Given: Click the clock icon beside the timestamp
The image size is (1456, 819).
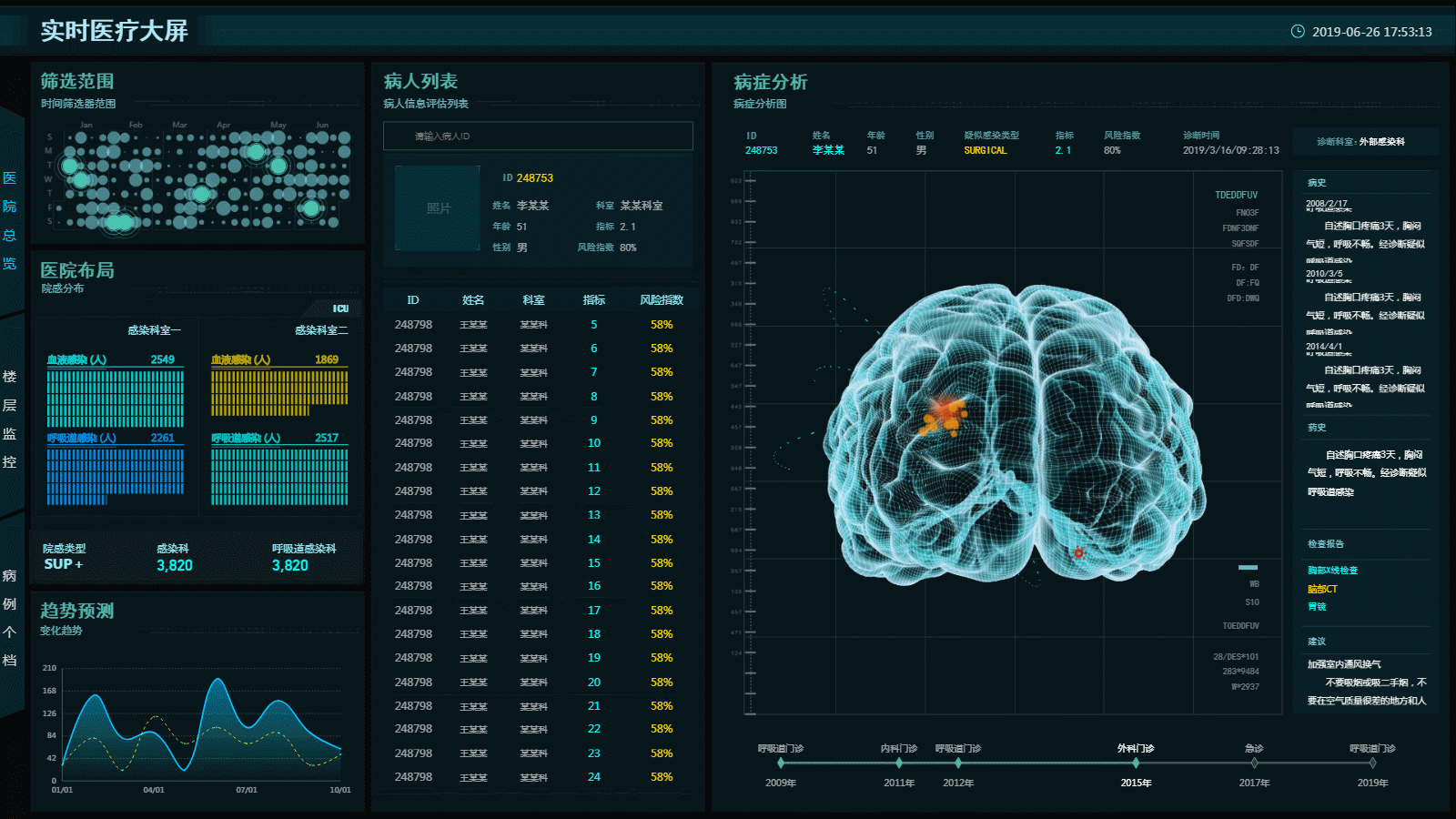Looking at the screenshot, I should (x=1297, y=30).
